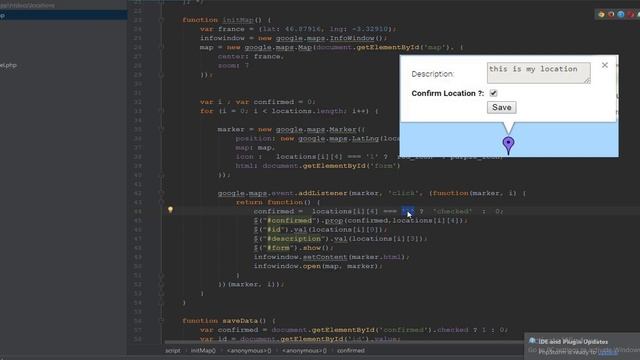The image size is (640, 360).
Task: Collapse the for loop fold marker
Action: coord(162,111)
